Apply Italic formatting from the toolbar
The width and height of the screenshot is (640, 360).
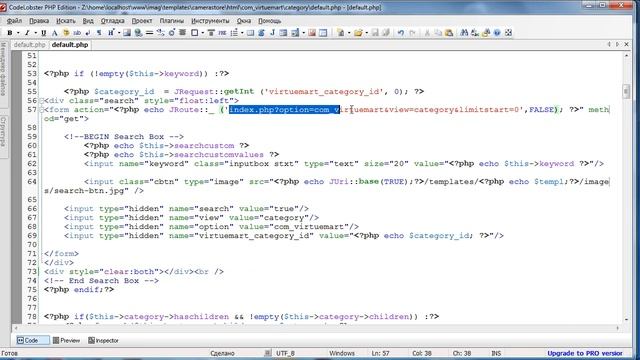tap(27, 33)
